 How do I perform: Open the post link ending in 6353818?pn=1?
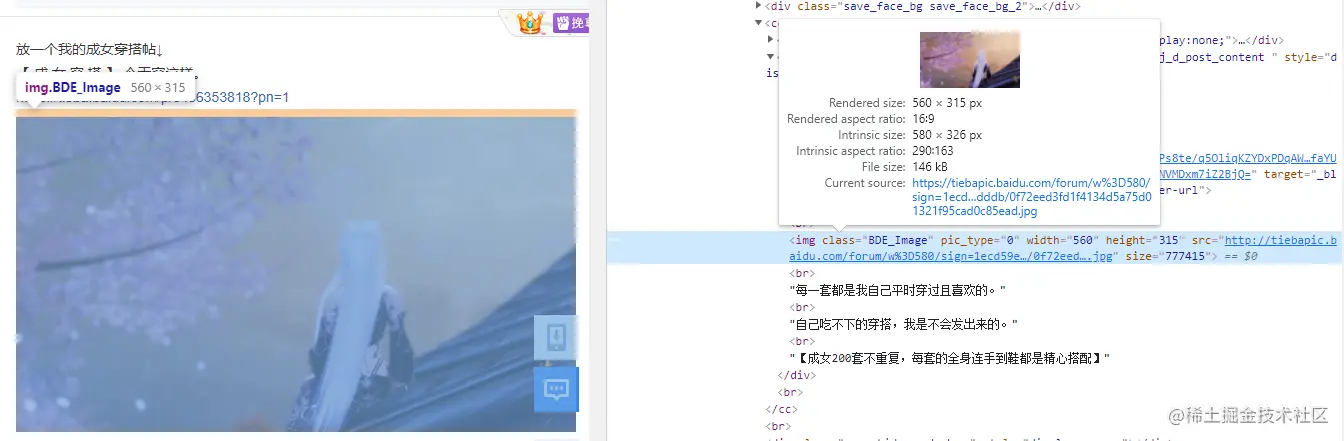[x=152, y=97]
